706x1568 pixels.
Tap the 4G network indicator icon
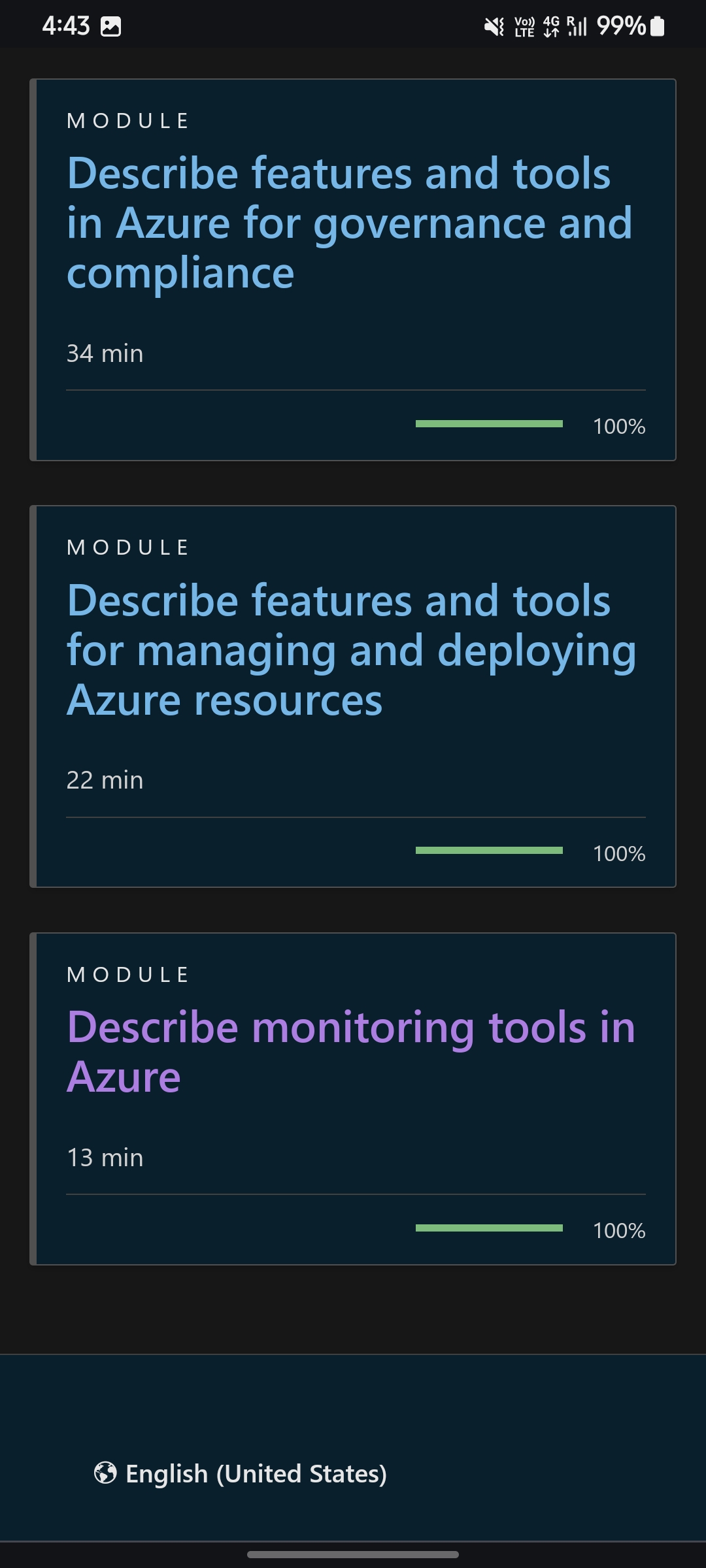click(550, 25)
